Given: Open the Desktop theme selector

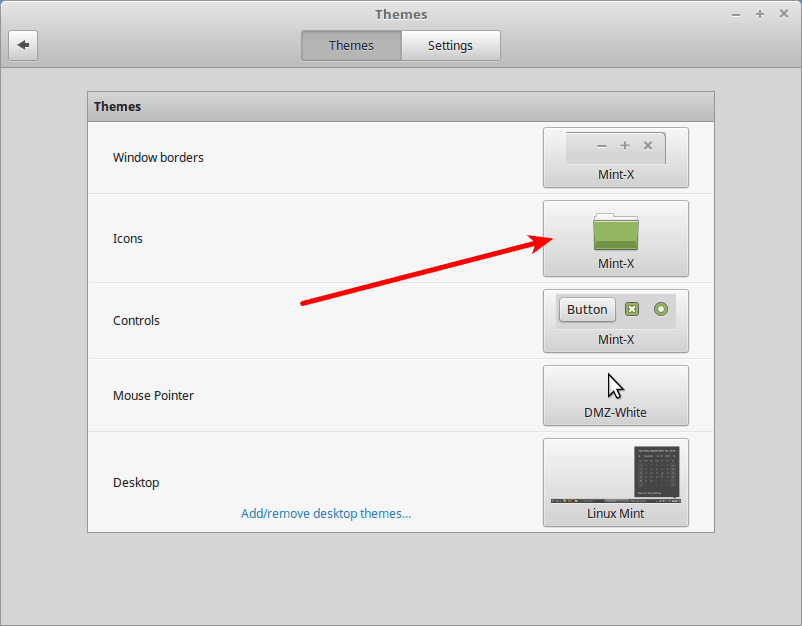Looking at the screenshot, I should pos(615,482).
